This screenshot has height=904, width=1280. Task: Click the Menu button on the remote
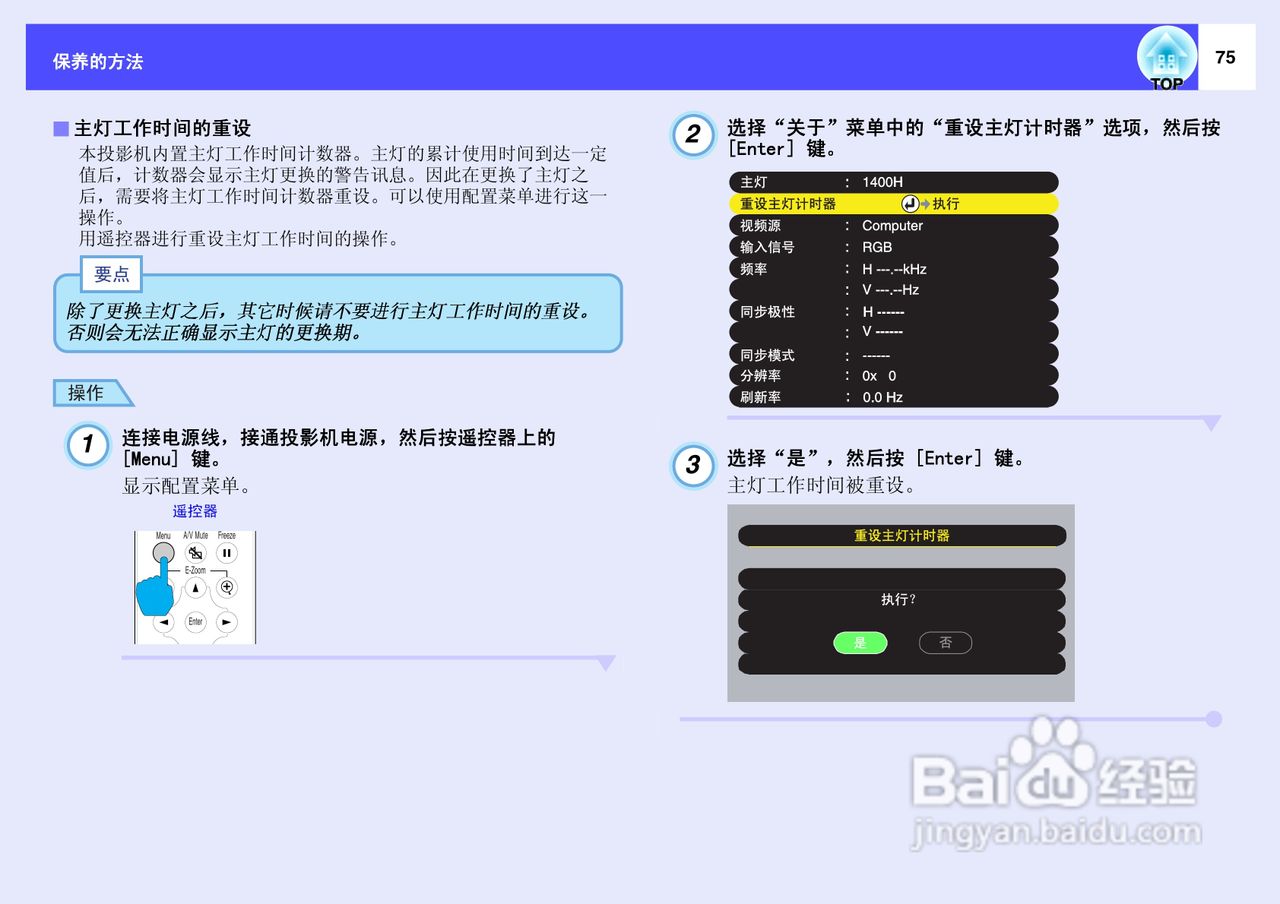[x=164, y=553]
